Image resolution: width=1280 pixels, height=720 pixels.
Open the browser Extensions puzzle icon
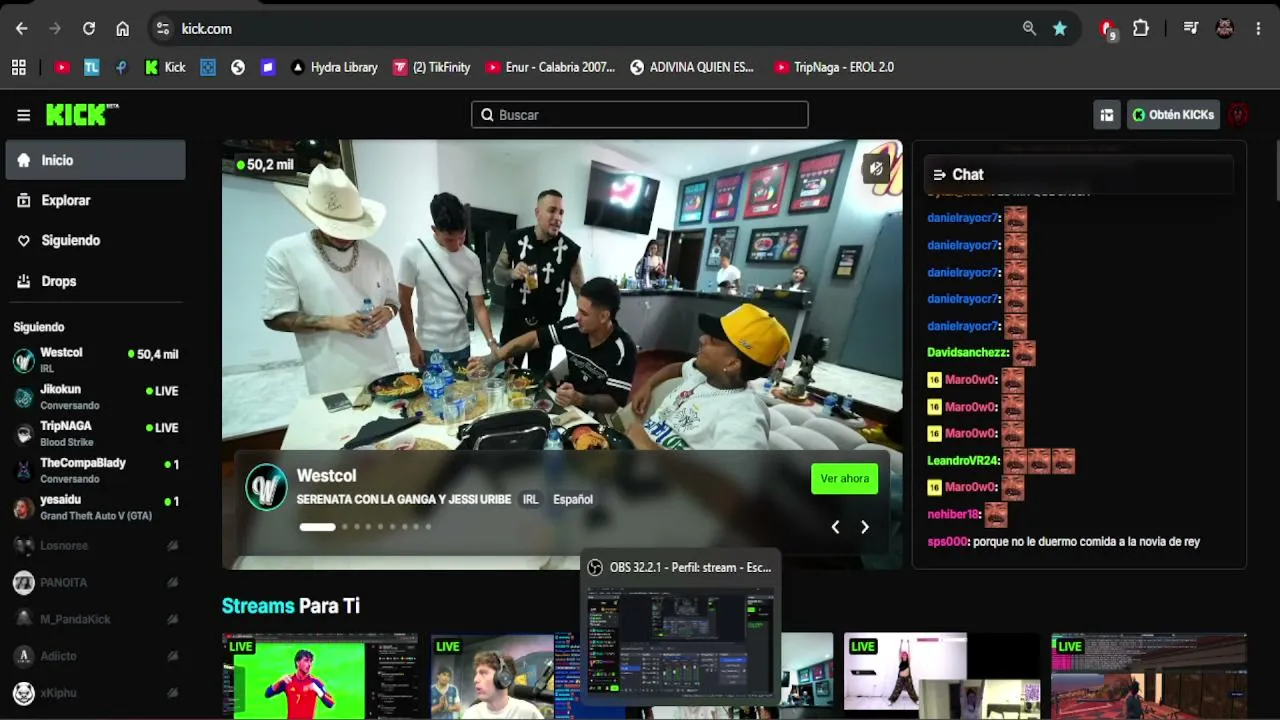click(1141, 29)
